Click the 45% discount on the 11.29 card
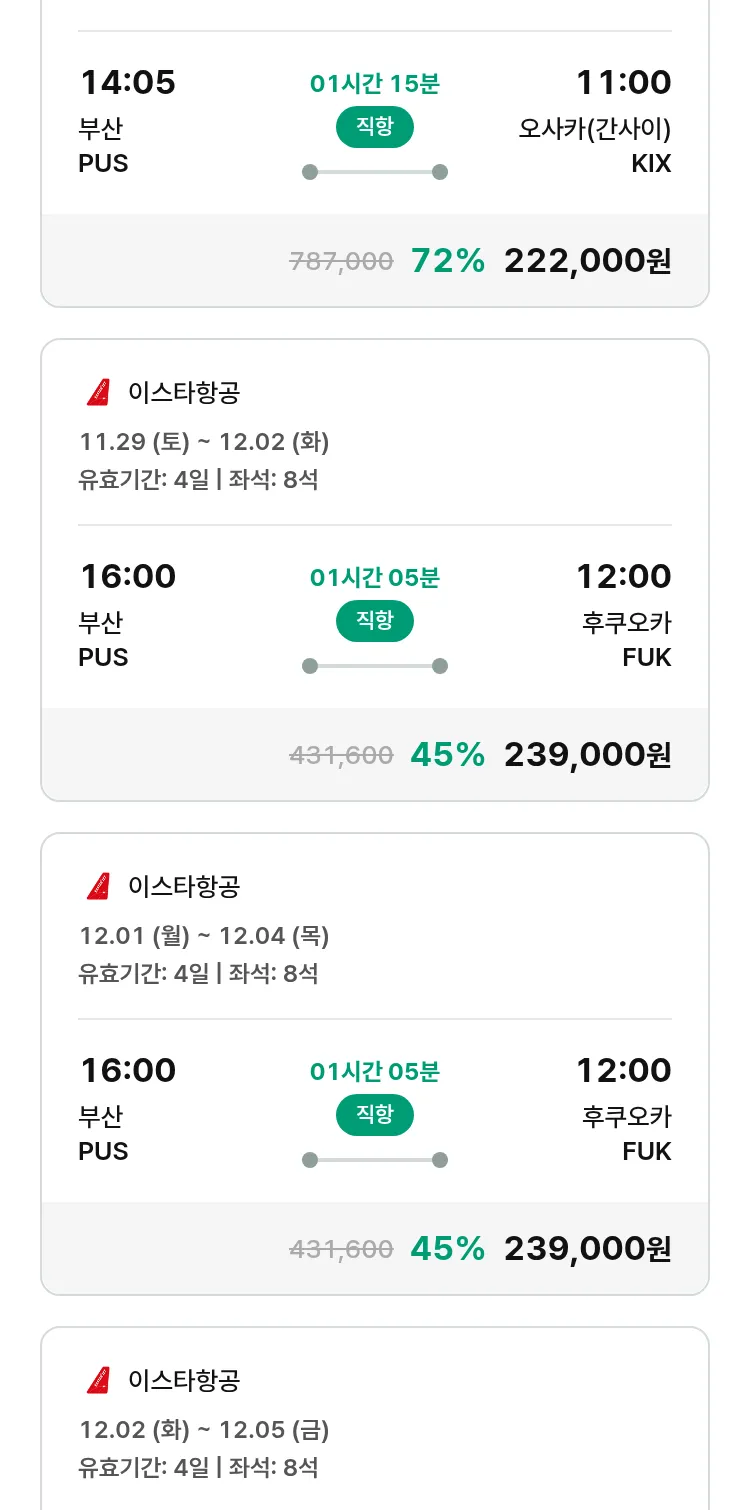This screenshot has height=1510, width=750. (x=447, y=755)
